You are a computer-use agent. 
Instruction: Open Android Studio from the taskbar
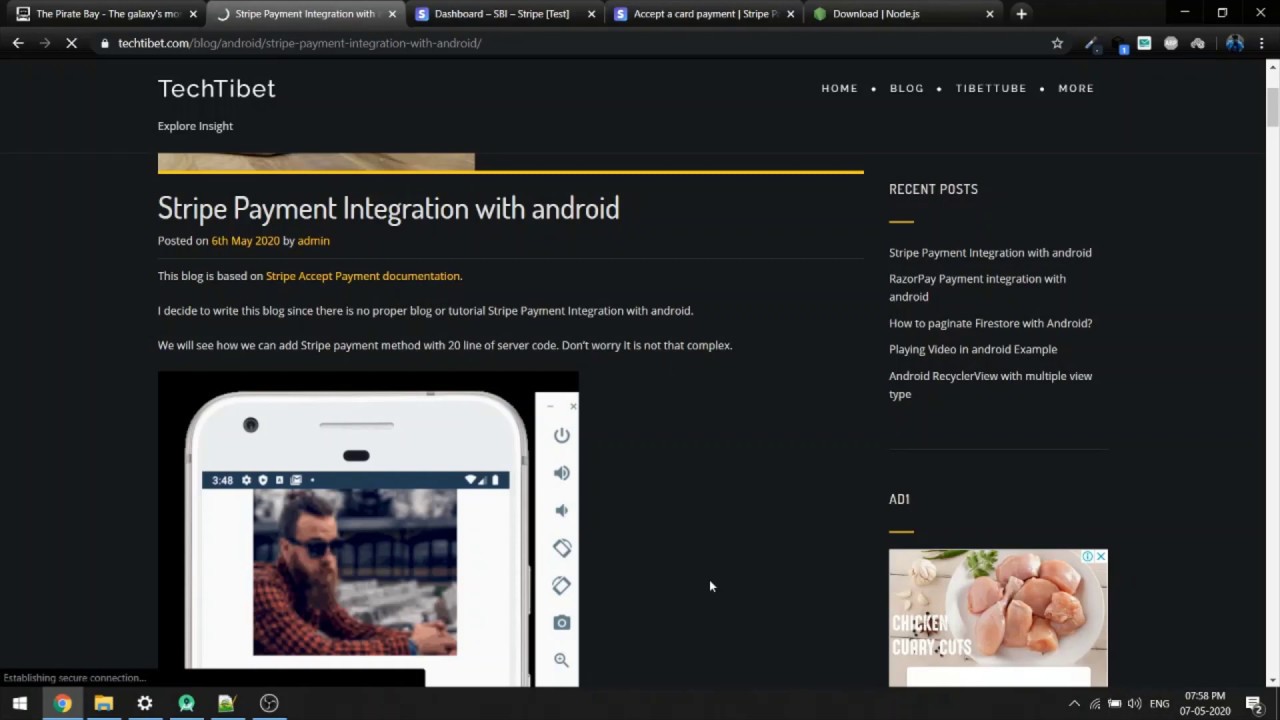coord(186,704)
